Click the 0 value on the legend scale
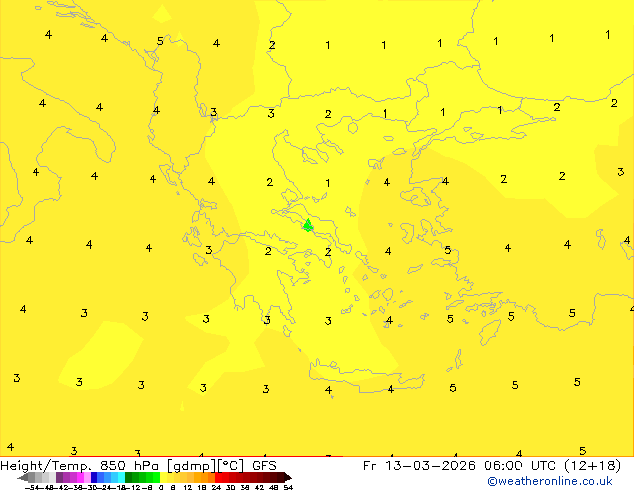This screenshot has width=634, height=490. [x=160, y=487]
